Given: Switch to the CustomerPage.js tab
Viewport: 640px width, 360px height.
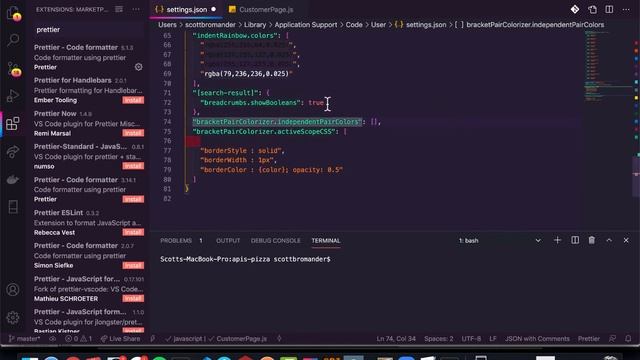Looking at the screenshot, I should (x=261, y=9).
